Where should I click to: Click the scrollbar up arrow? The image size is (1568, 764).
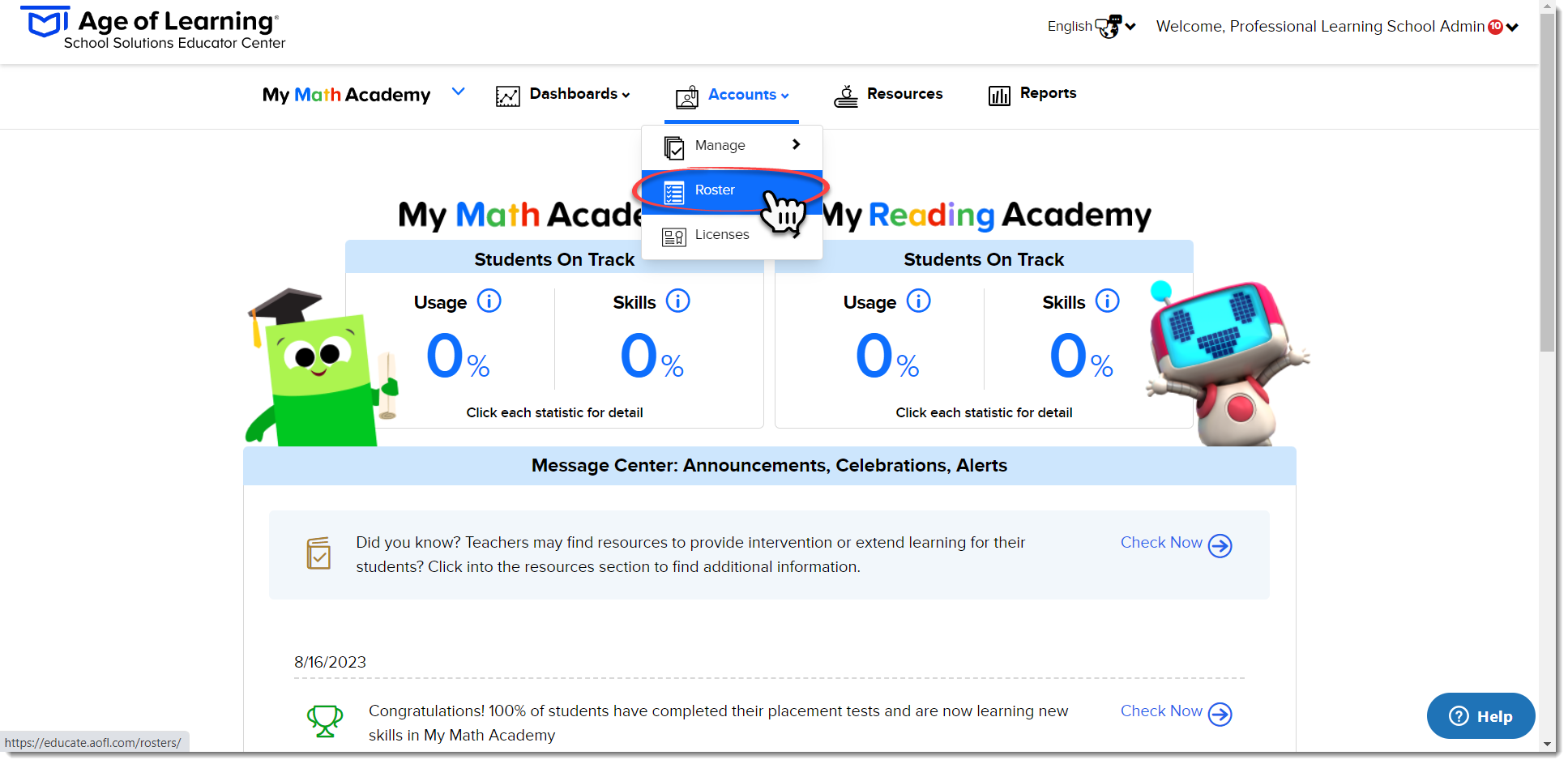[x=1548, y=6]
